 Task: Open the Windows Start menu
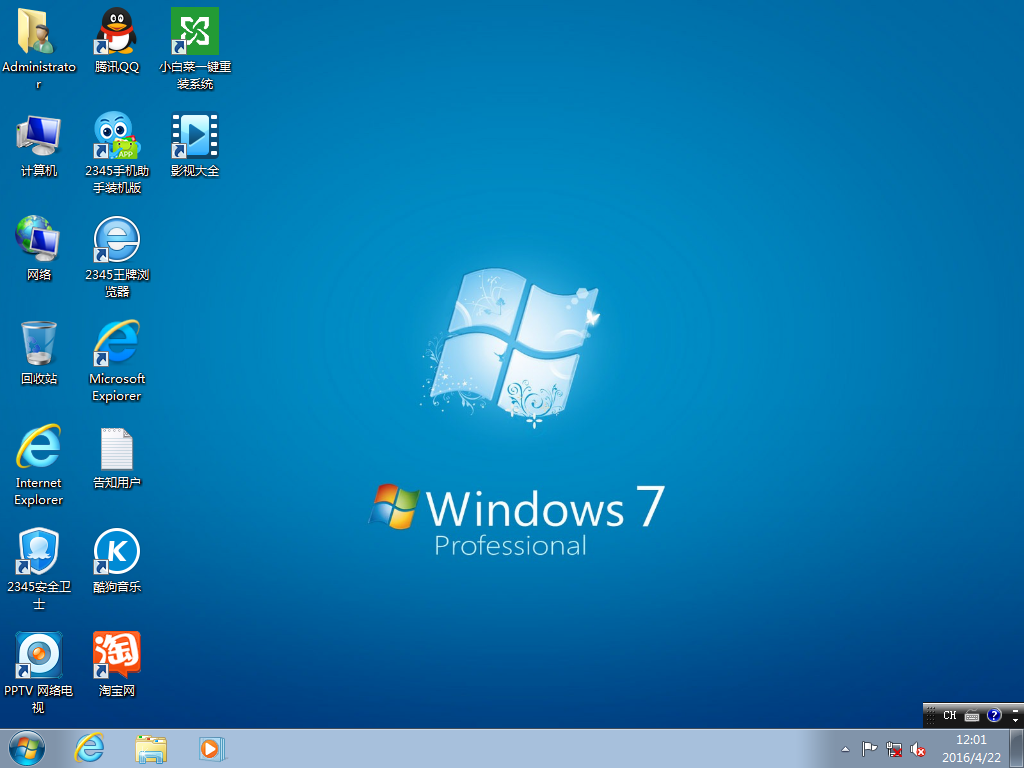coord(27,748)
